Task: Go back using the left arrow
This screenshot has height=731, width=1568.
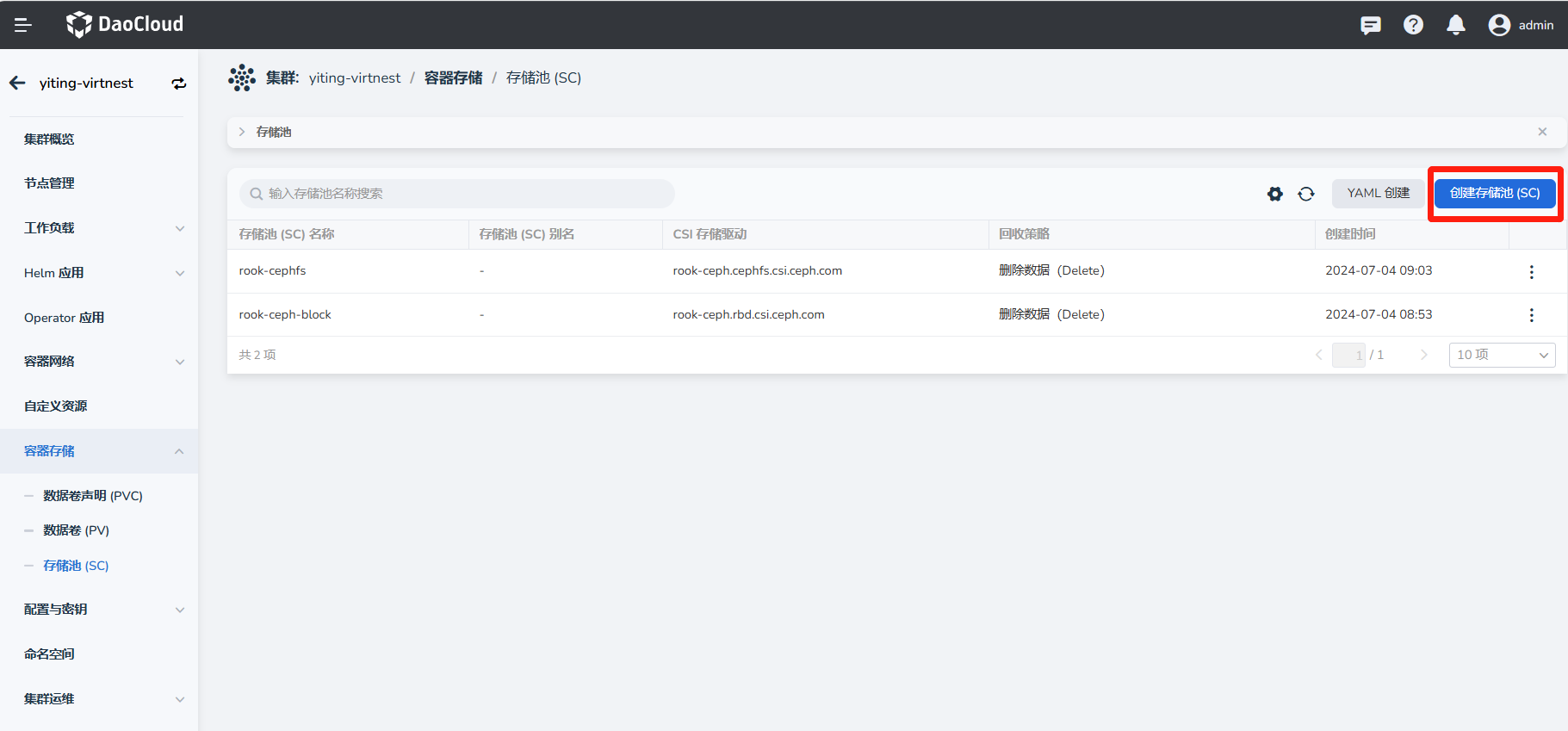Action: [x=17, y=83]
